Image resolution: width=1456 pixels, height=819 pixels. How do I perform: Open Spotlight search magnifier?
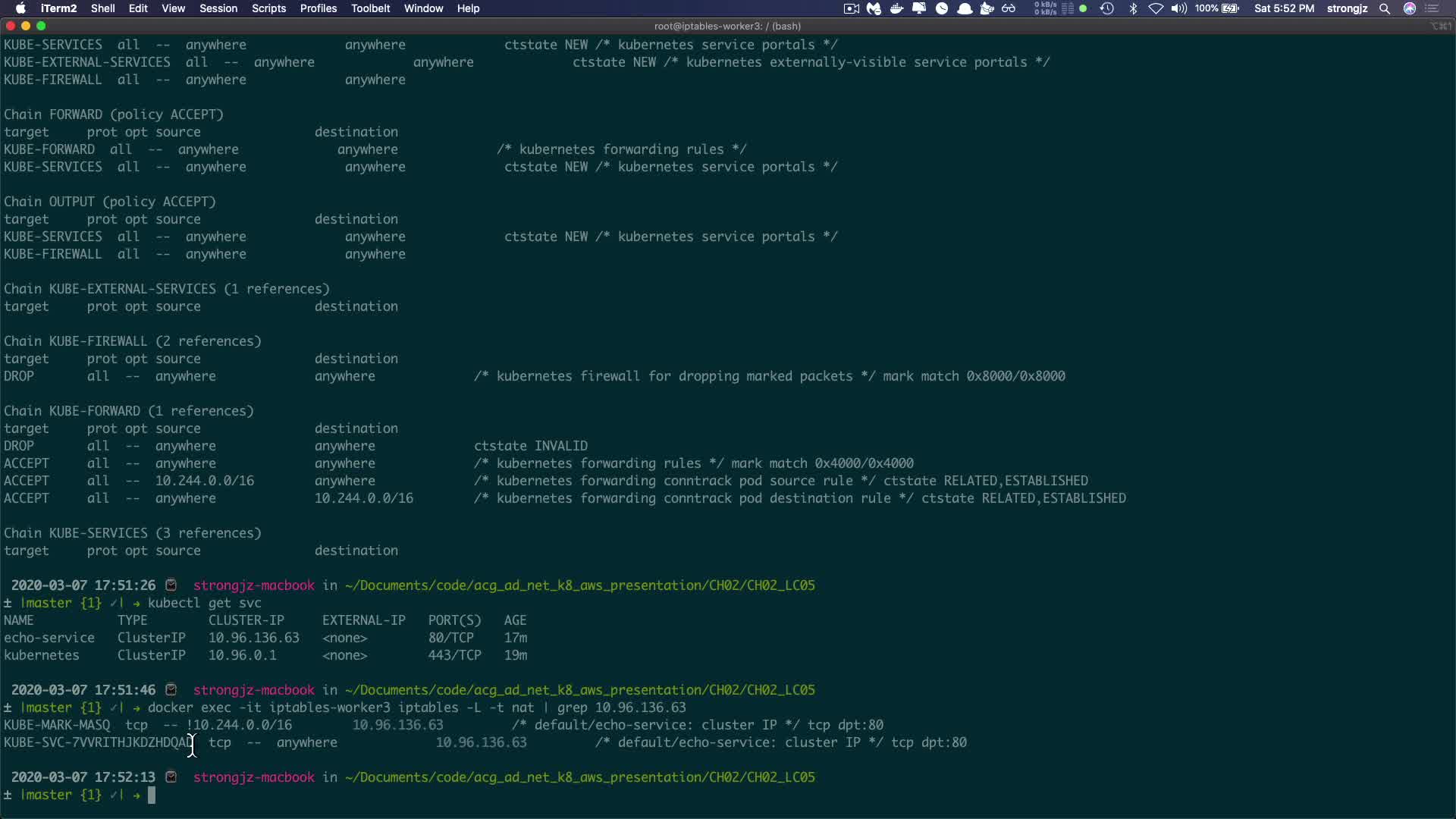click(1385, 8)
